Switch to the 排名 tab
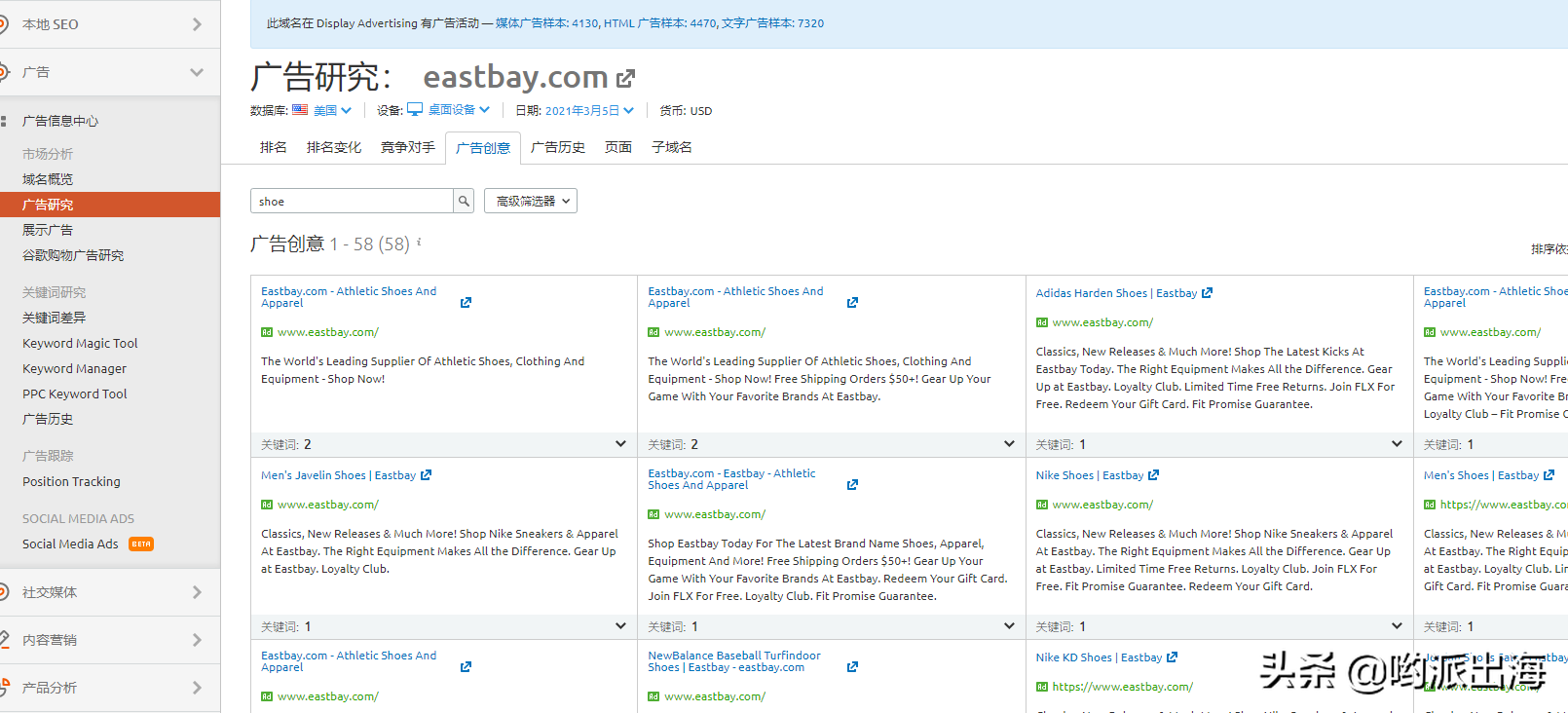 [274, 147]
